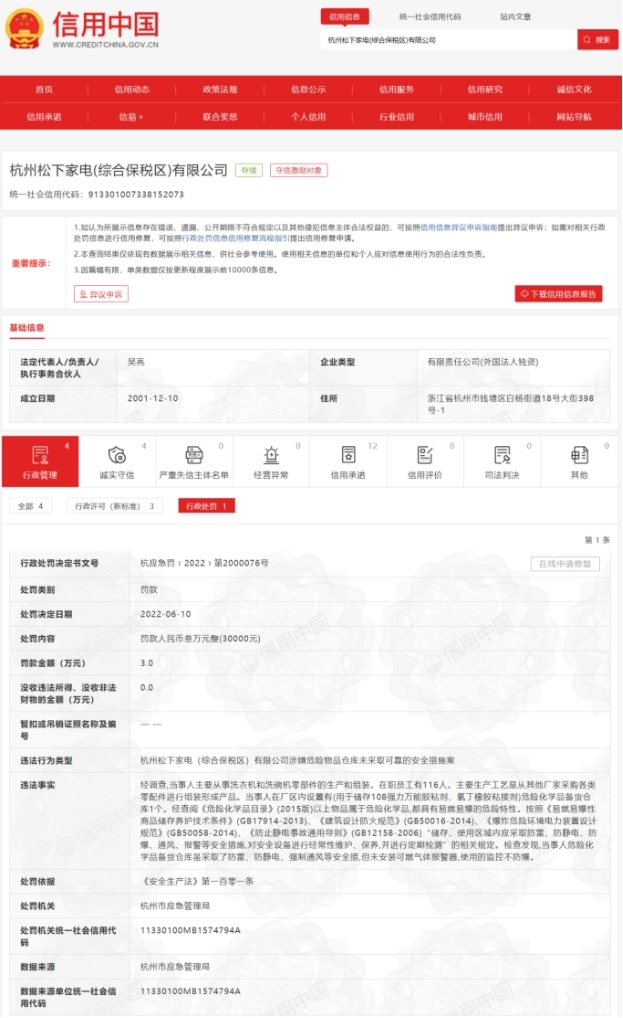Click fine amount value 3.0
623x1018 pixels.
click(147, 663)
